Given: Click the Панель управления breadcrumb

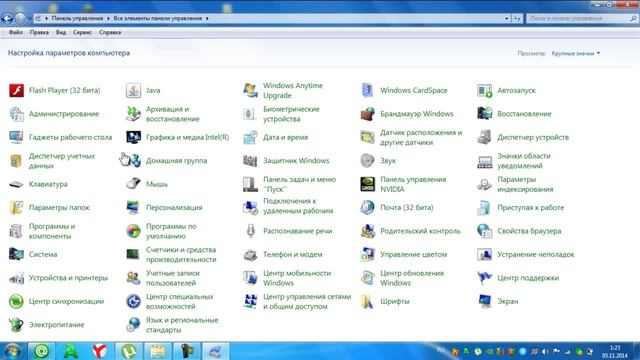Looking at the screenshot, I should 77,18.
